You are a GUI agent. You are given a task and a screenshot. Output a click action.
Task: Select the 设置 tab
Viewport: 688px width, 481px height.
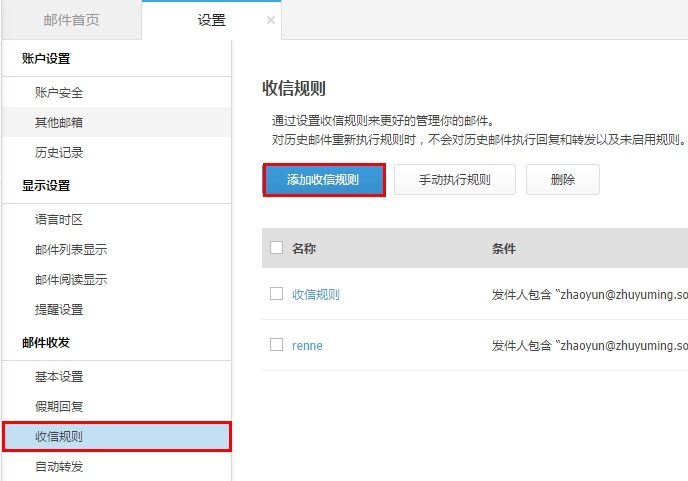(x=210, y=20)
